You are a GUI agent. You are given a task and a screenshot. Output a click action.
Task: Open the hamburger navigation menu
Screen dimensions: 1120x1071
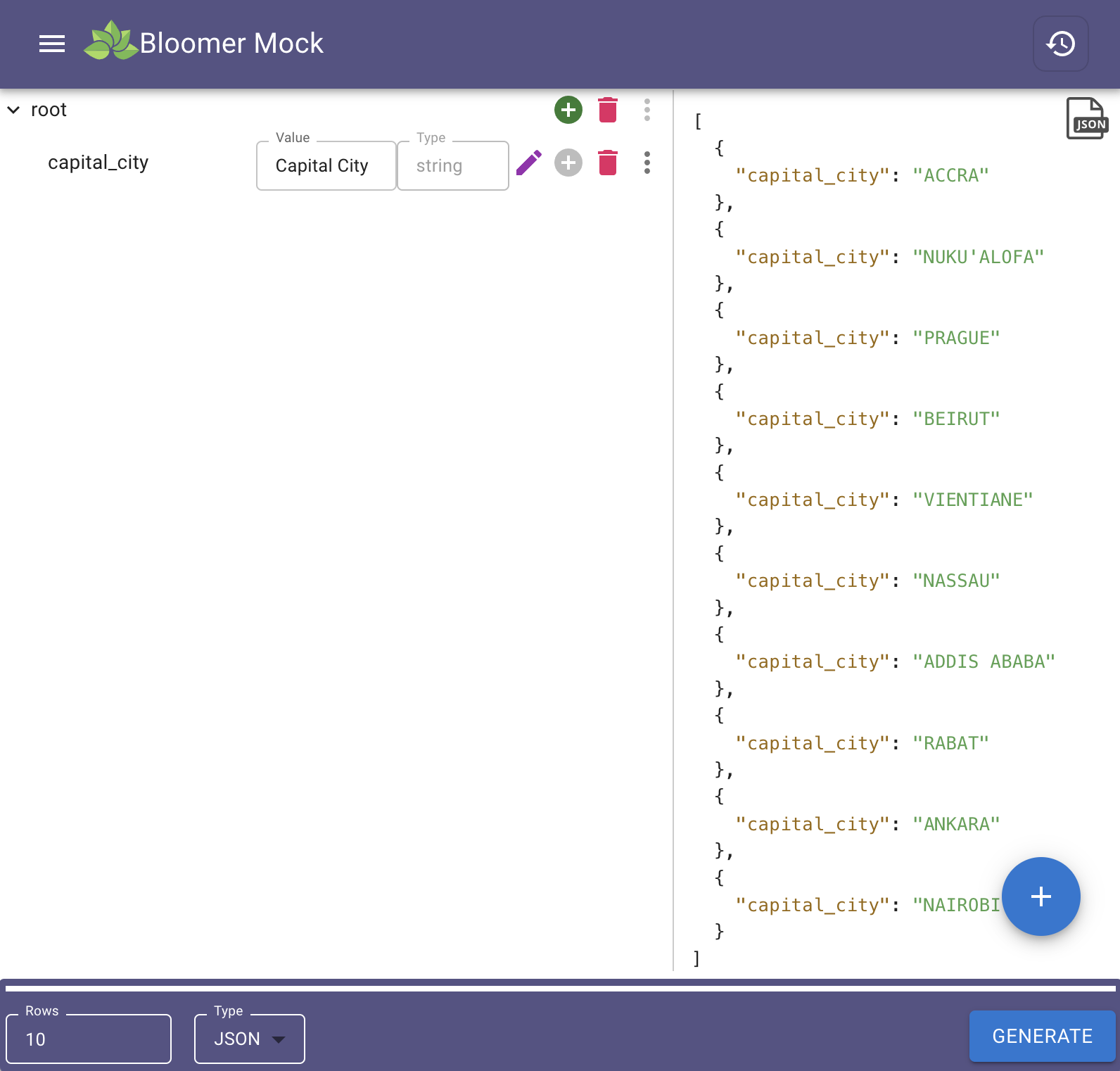click(x=52, y=44)
